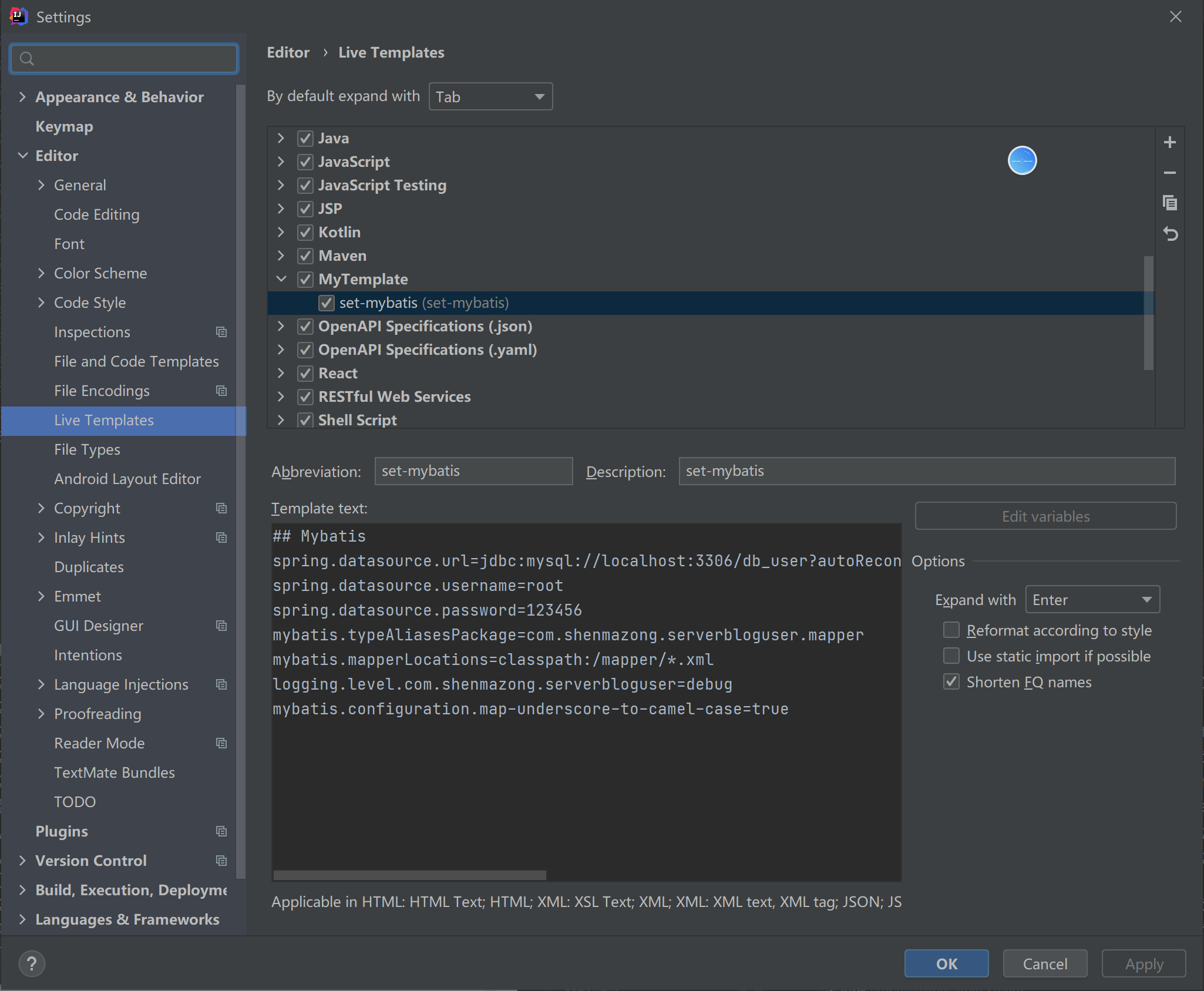Remove selected template with minus icon

pos(1169,173)
